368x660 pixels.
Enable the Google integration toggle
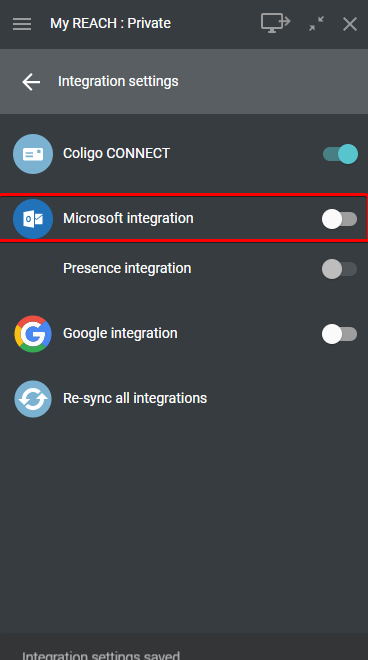(x=339, y=334)
